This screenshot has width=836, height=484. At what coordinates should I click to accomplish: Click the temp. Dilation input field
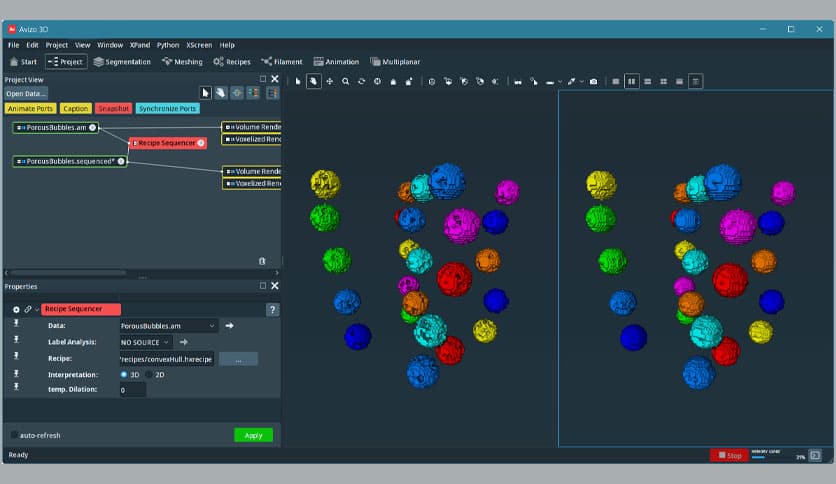click(132, 390)
